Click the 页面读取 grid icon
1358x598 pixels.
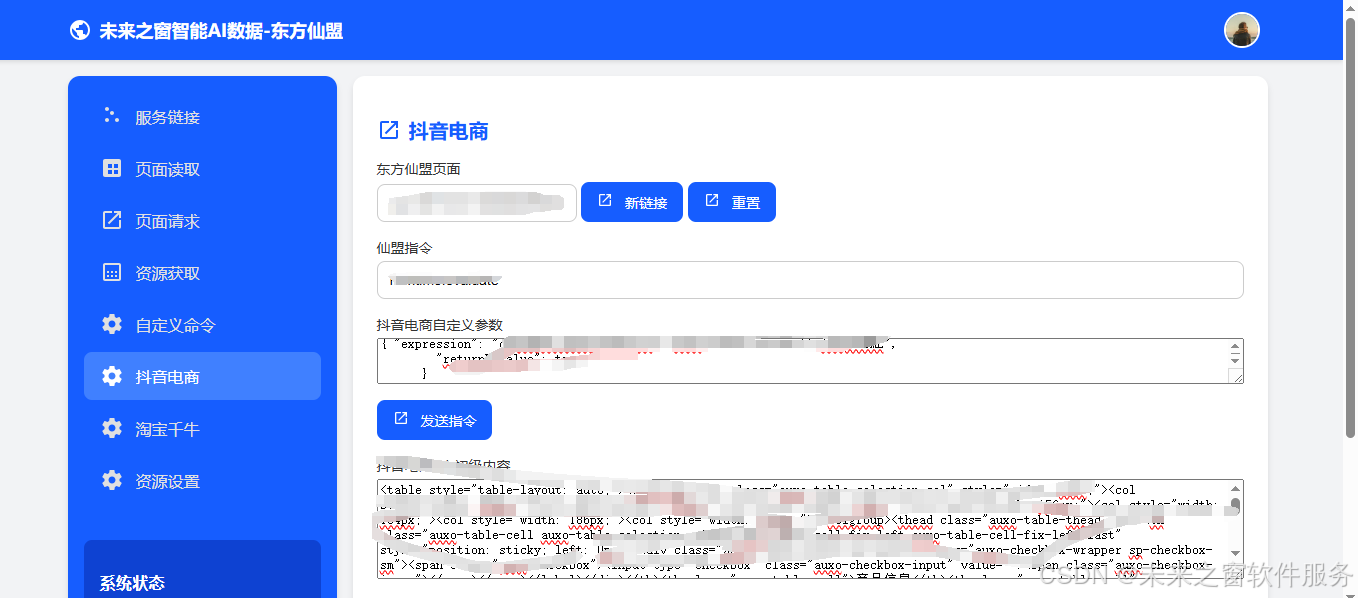pos(112,168)
